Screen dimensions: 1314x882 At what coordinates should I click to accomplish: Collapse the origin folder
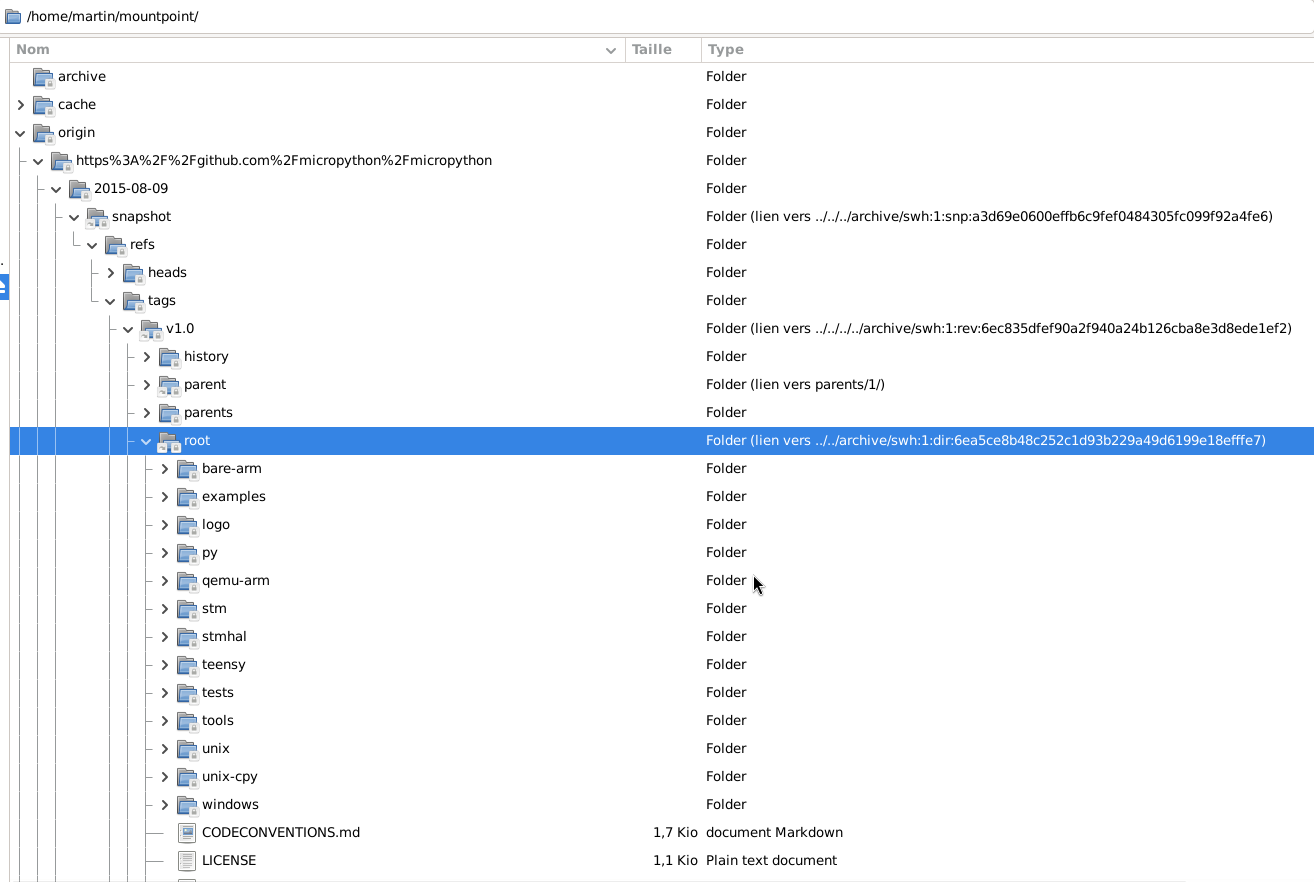click(x=20, y=133)
